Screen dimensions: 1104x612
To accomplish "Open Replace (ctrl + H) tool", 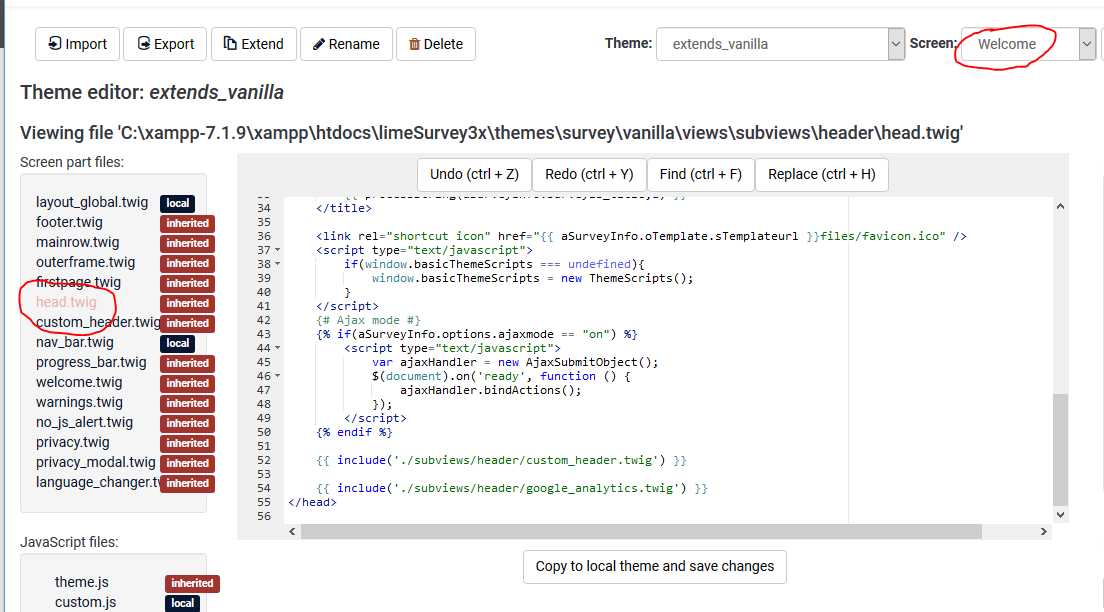I will click(x=821, y=174).
